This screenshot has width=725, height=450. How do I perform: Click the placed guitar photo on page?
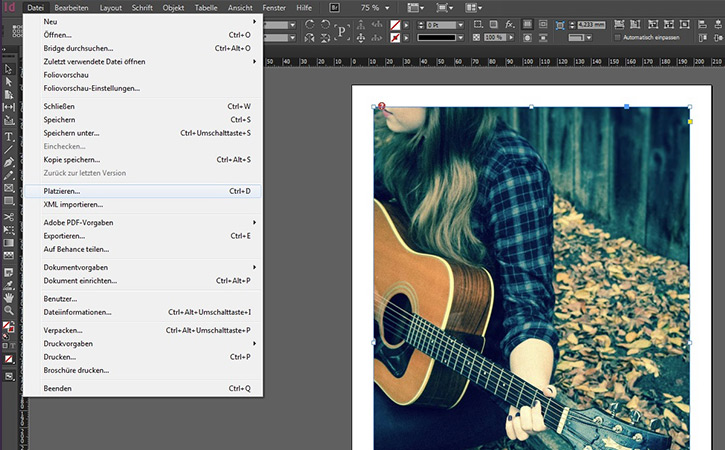(x=532, y=277)
